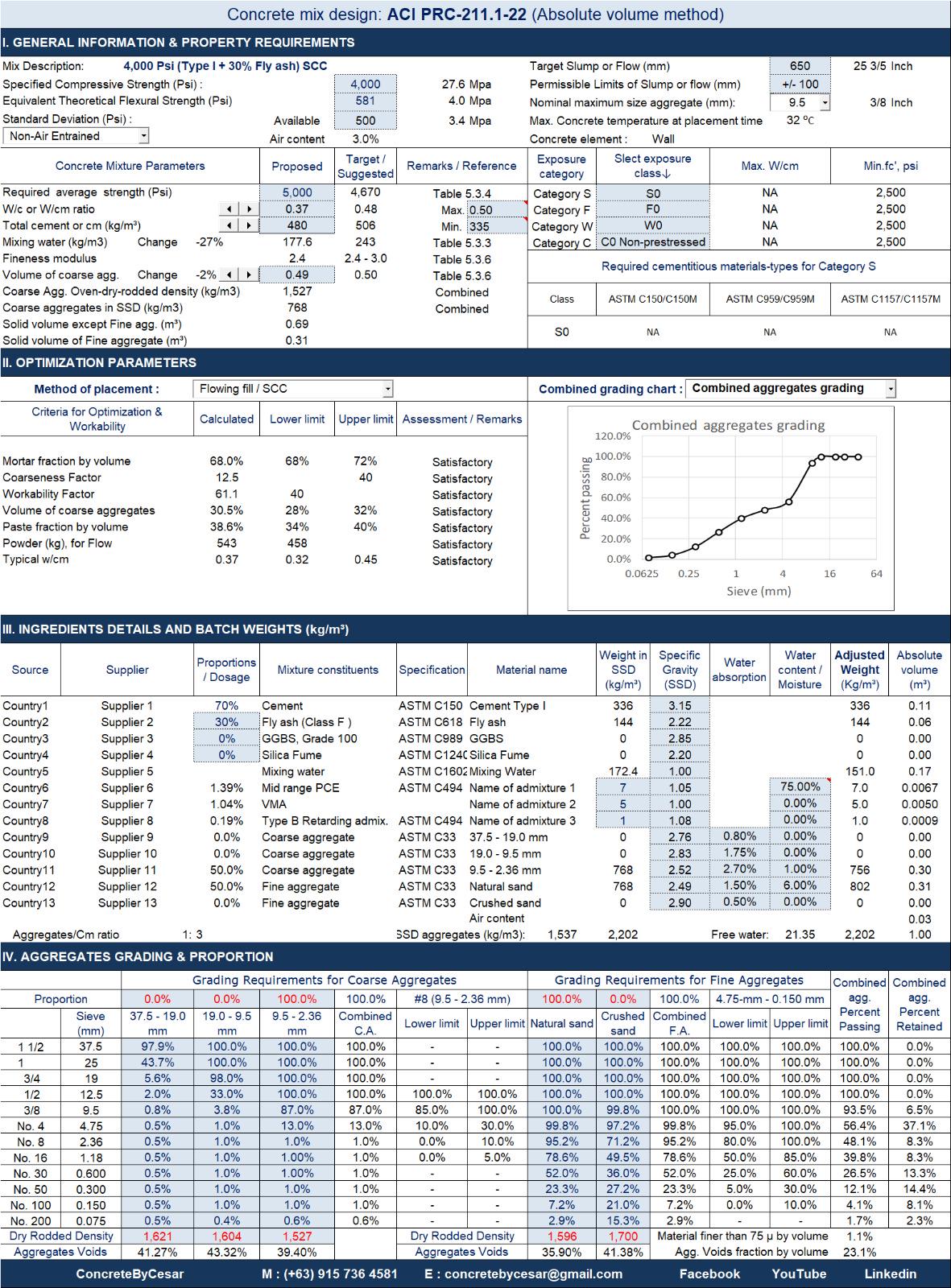Open Combined grading chart selector dropdown
Screen dimensions: 951x1288
[x=890, y=390]
